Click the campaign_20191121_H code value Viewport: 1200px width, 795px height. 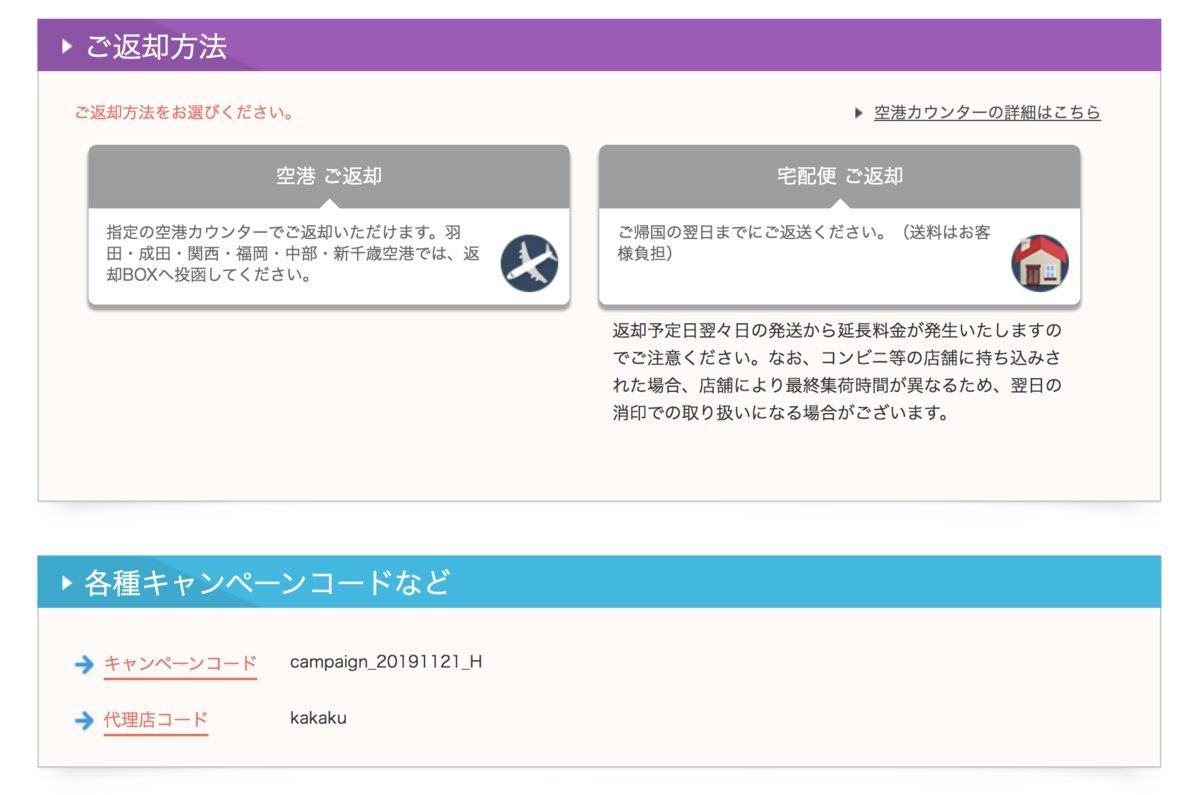386,662
